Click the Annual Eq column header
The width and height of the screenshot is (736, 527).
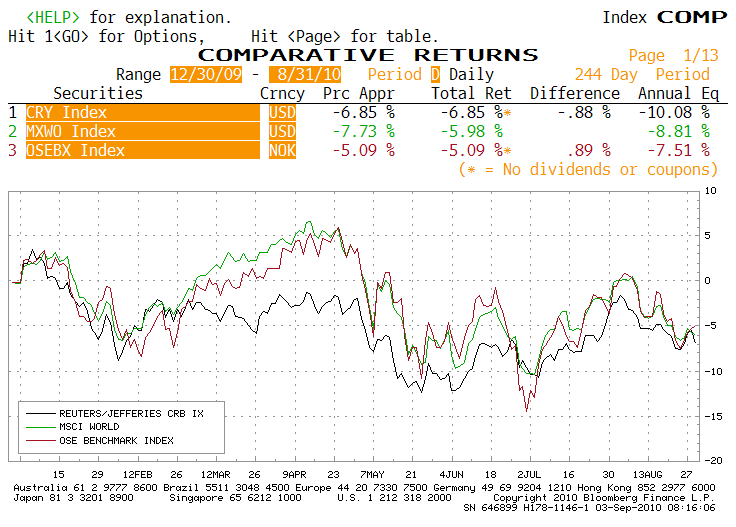[678, 93]
